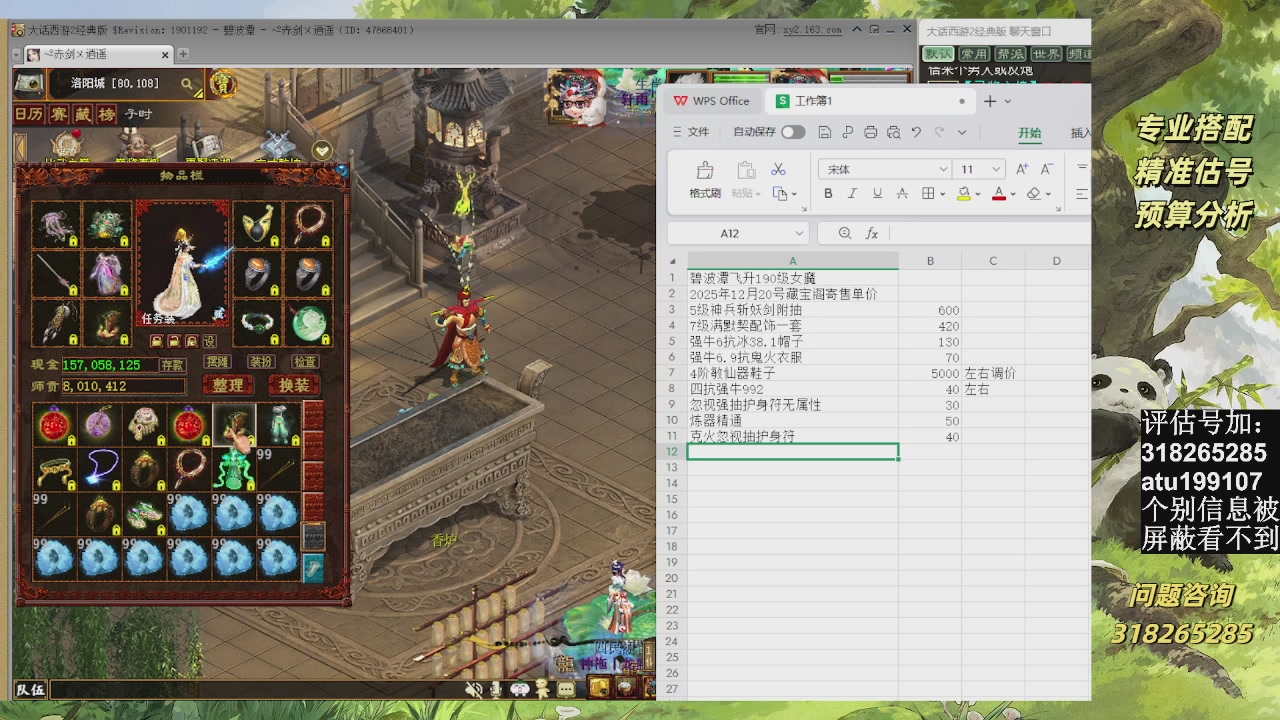Viewport: 1280px width, 720px height.
Task: Open the font name 宋体 dropdown
Action: tap(942, 169)
